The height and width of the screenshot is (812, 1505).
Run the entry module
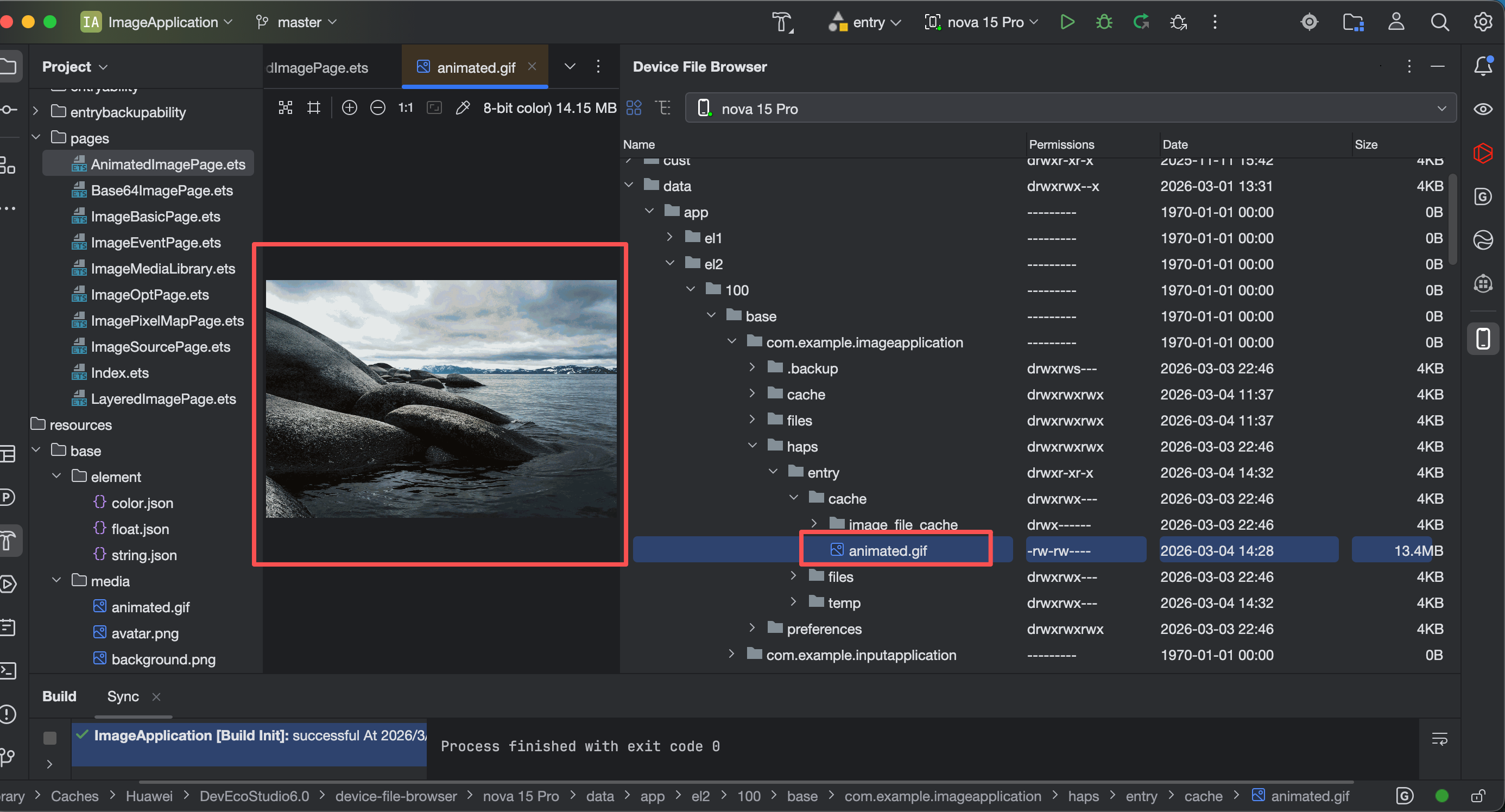1067,22
